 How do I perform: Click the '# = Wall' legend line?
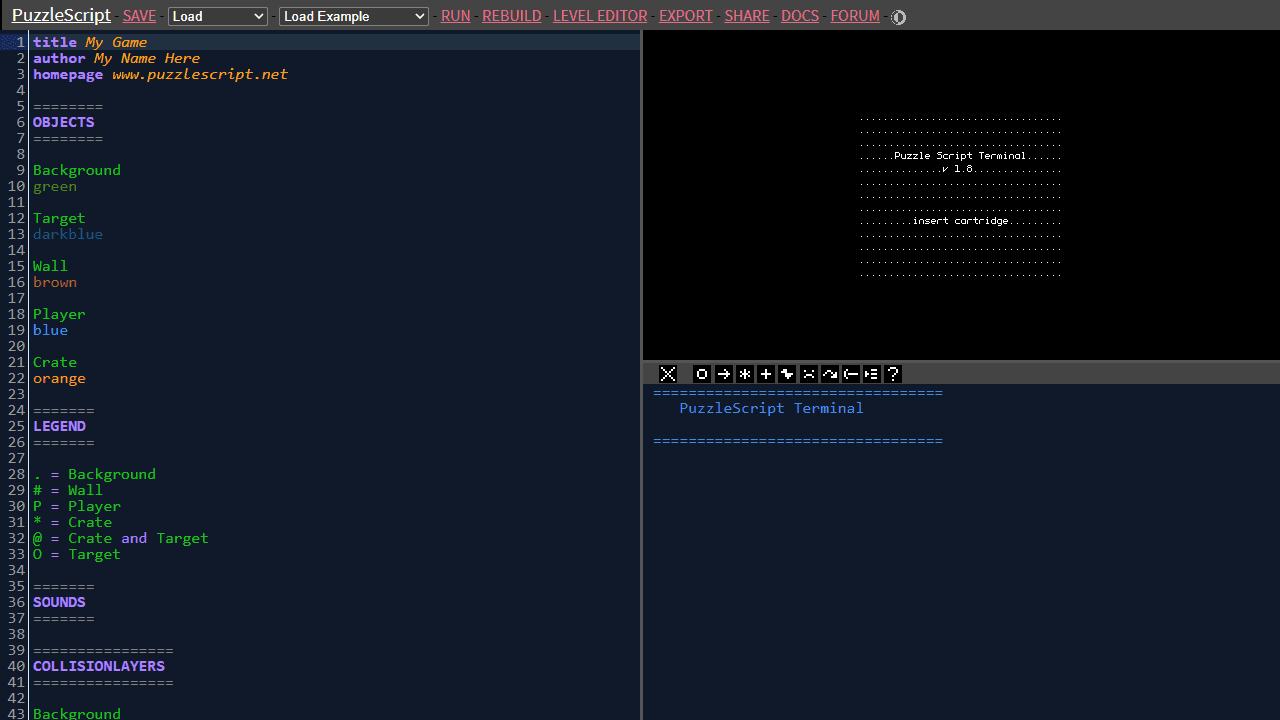tap(68, 490)
